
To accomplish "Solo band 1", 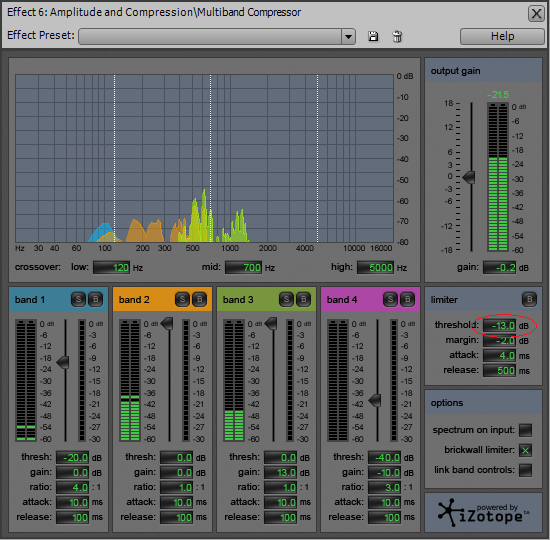I will (x=78, y=299).
